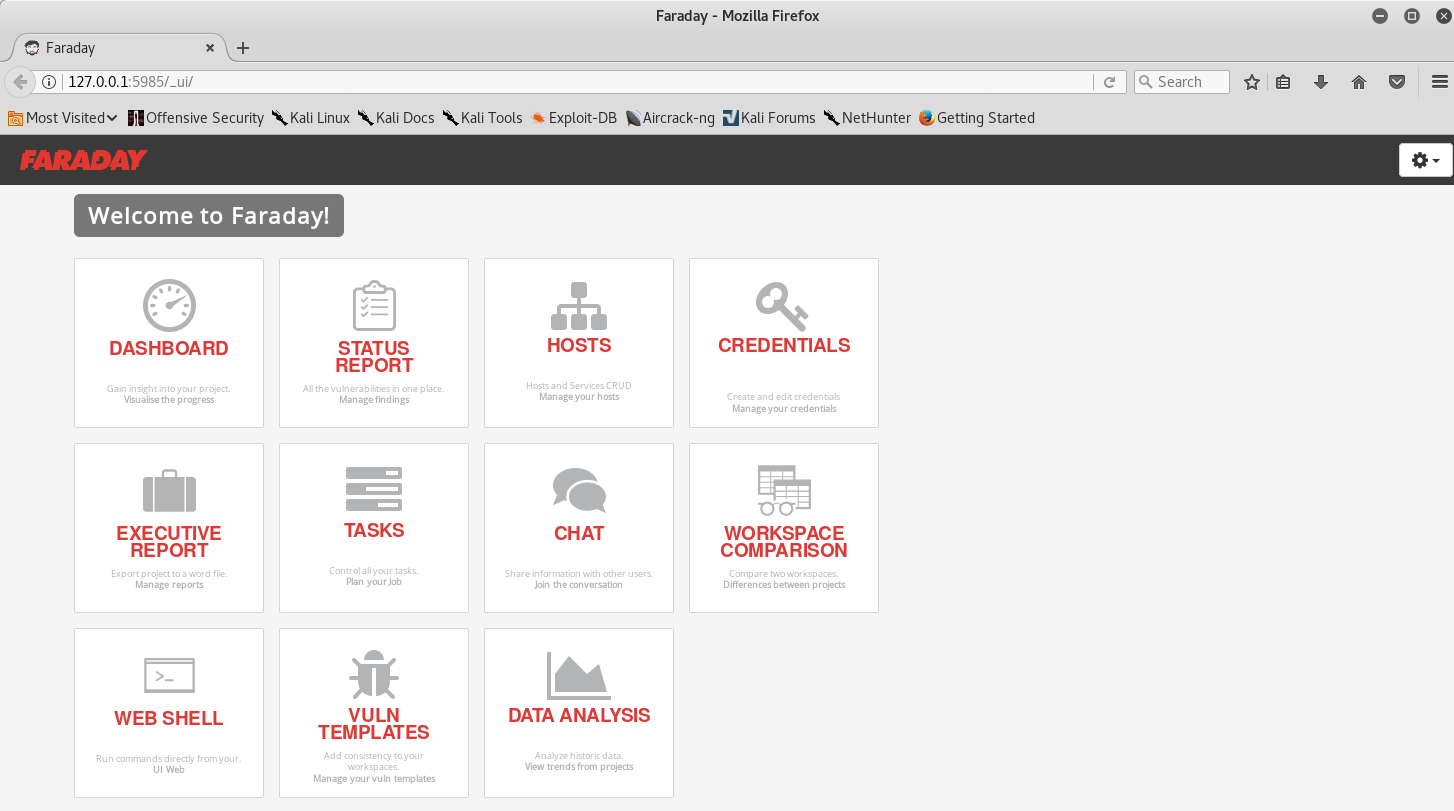1454x811 pixels.
Task: Click the Vuln Templates bug icon
Action: 374,675
